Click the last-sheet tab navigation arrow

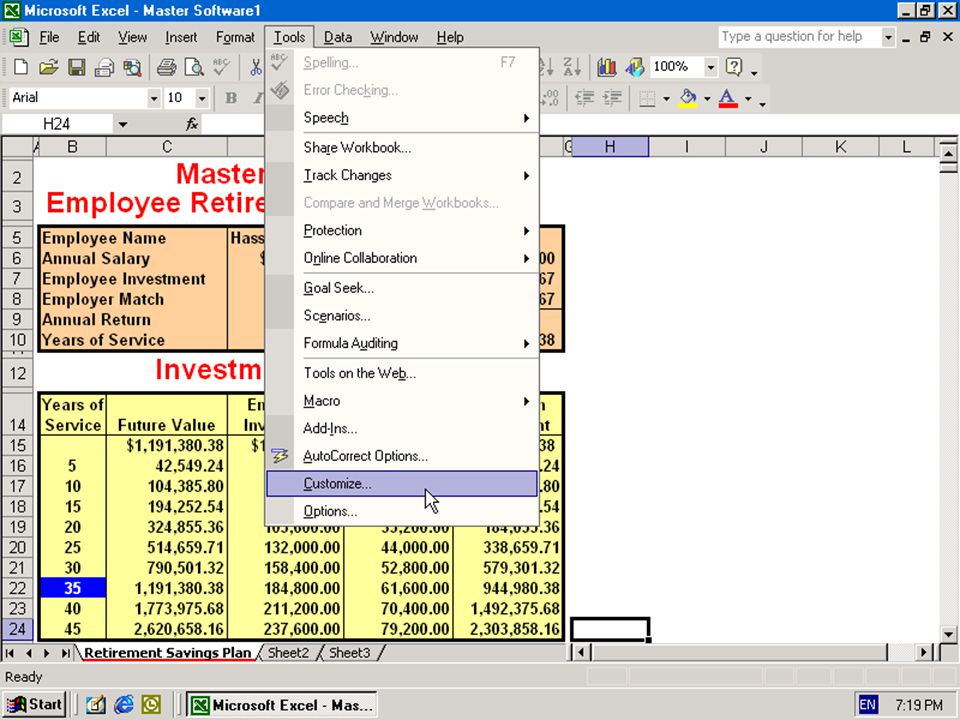pos(65,653)
